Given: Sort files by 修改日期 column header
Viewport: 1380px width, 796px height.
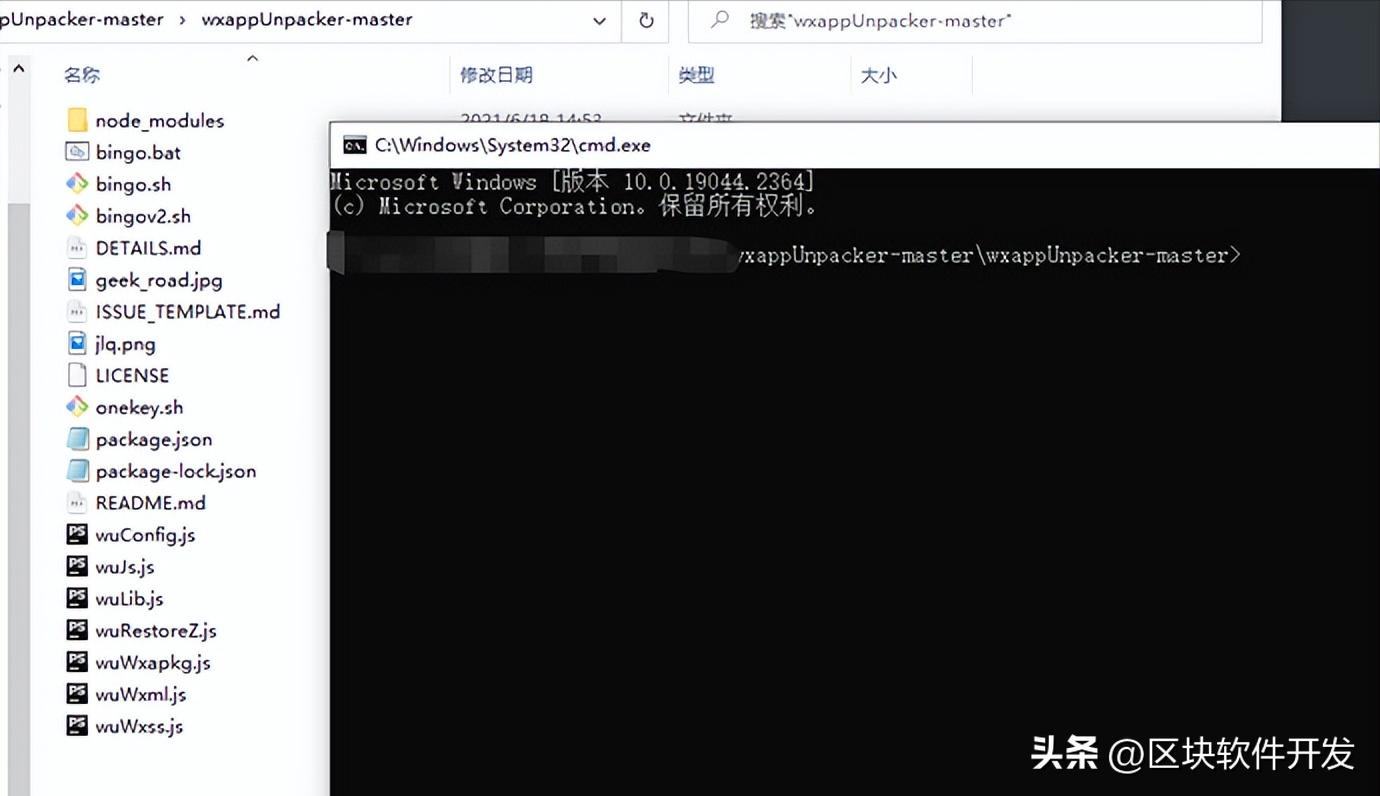Looking at the screenshot, I should point(498,74).
